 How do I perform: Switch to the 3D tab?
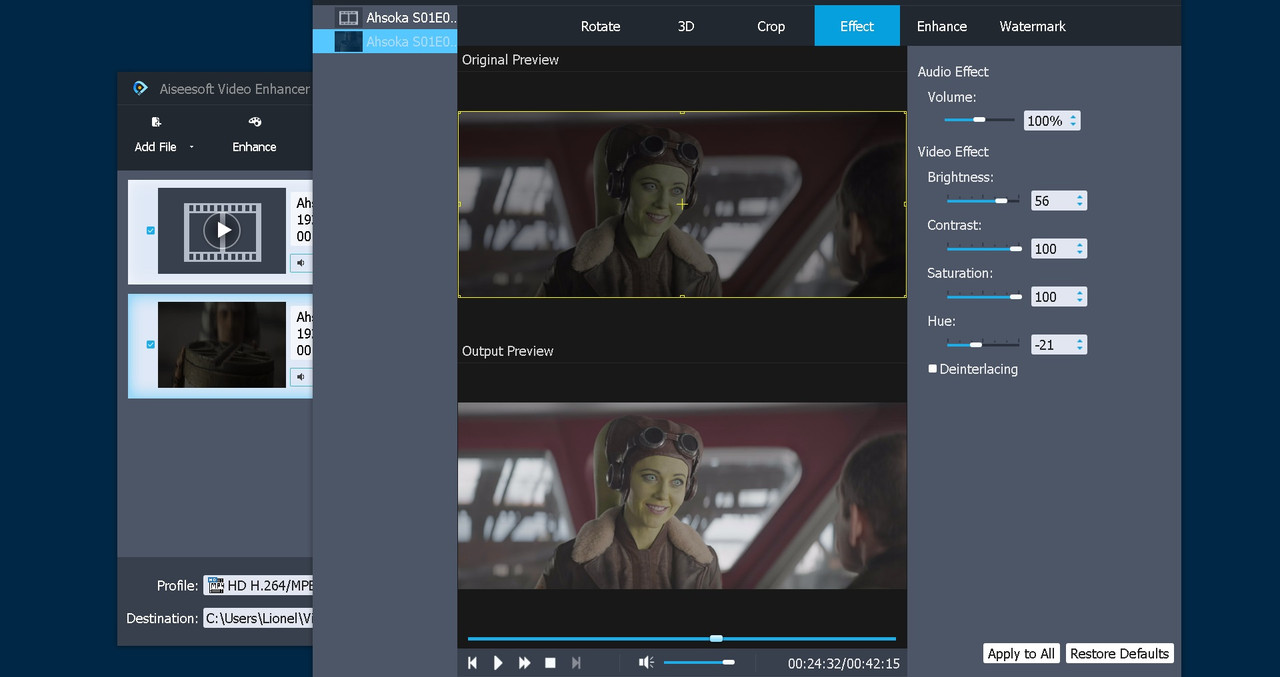686,26
